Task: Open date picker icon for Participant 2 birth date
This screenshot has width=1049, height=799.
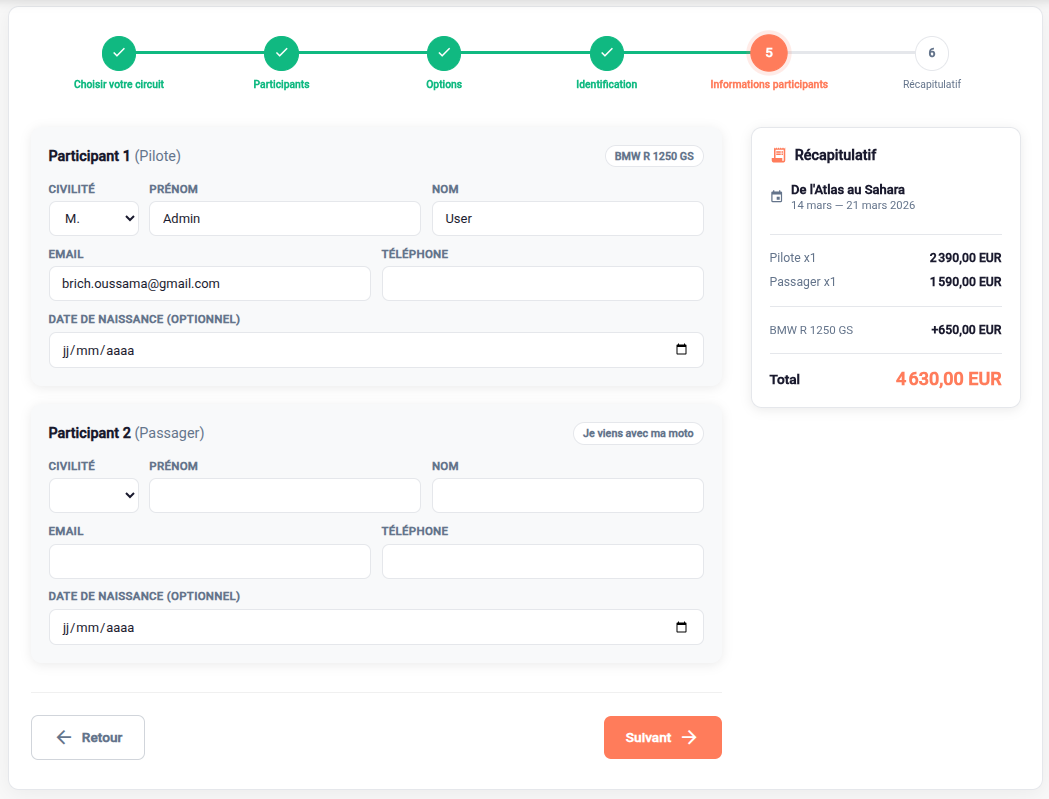Action: tap(682, 627)
